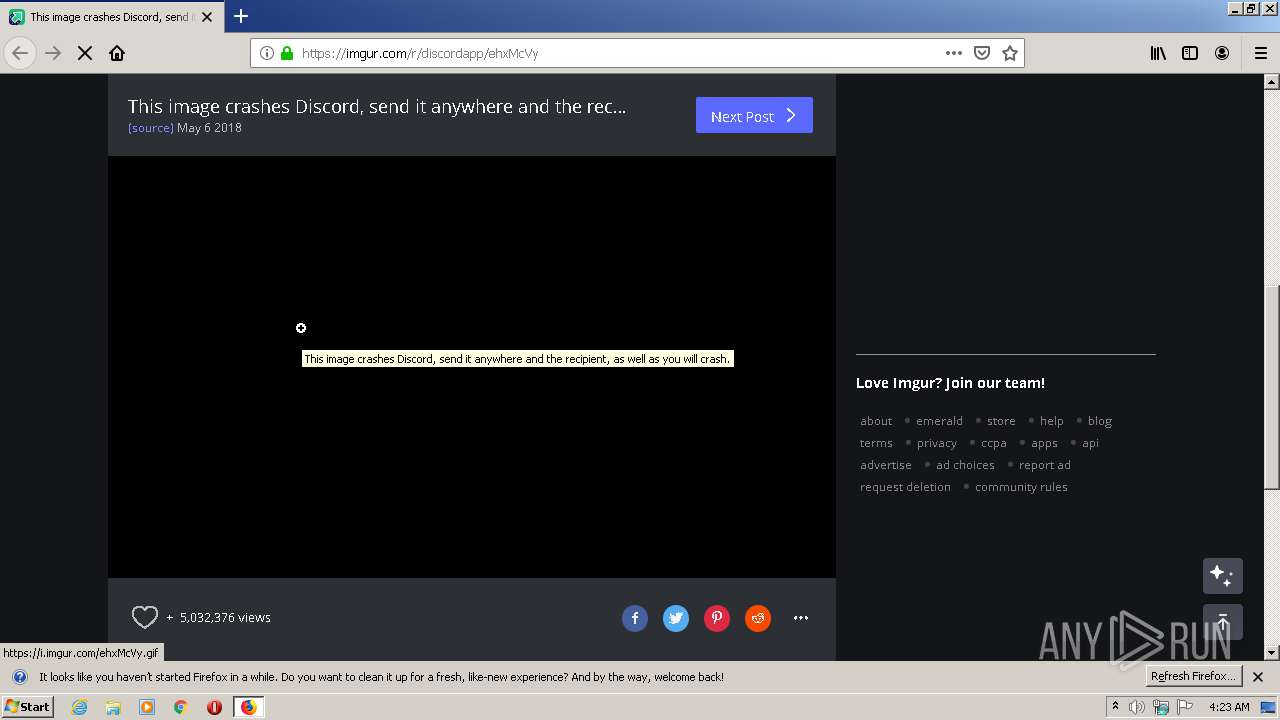Favorite the post with the heart icon

pos(145,618)
